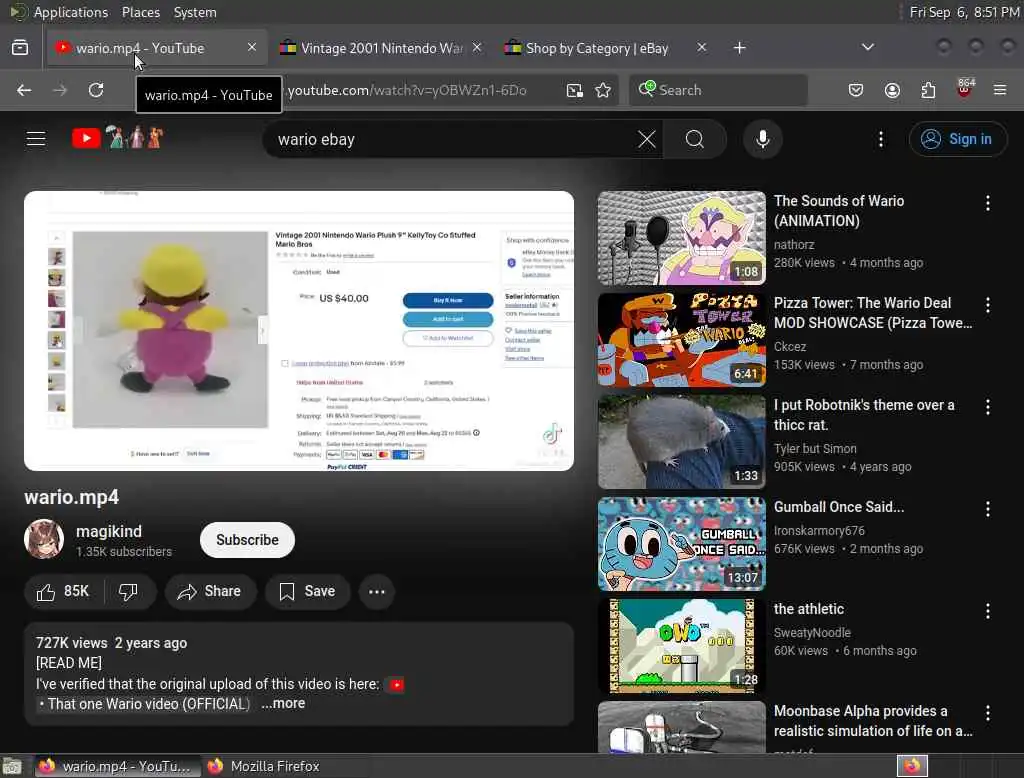Open 'Gumball Once Said...' title link
Viewport: 1024px width, 778px height.
[839, 507]
